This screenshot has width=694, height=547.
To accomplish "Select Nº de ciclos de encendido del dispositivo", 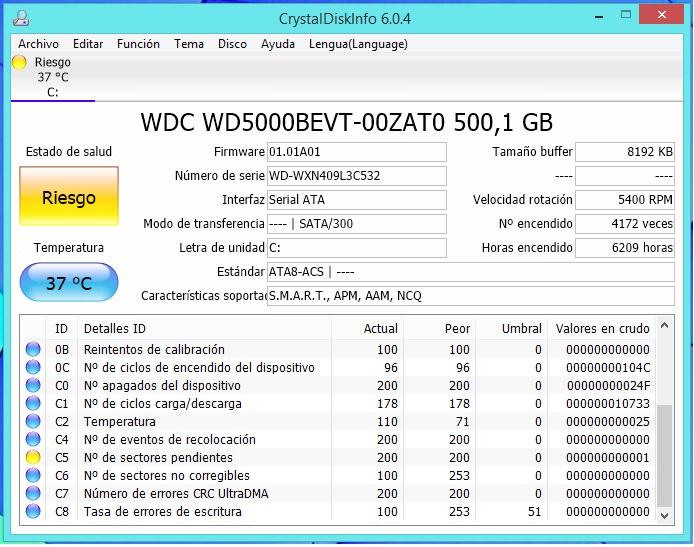I will (x=338, y=367).
